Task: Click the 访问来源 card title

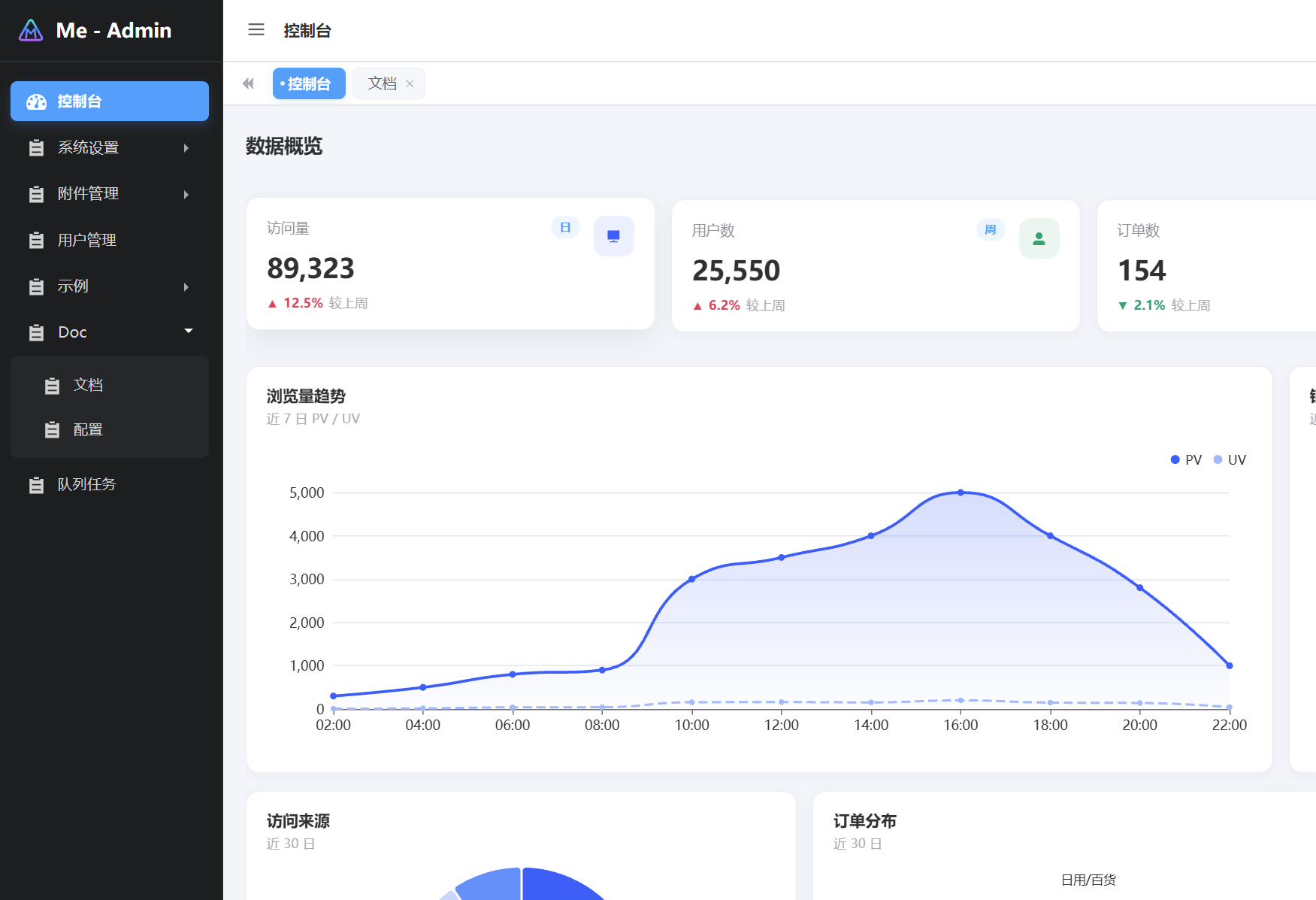Action: pos(298,821)
